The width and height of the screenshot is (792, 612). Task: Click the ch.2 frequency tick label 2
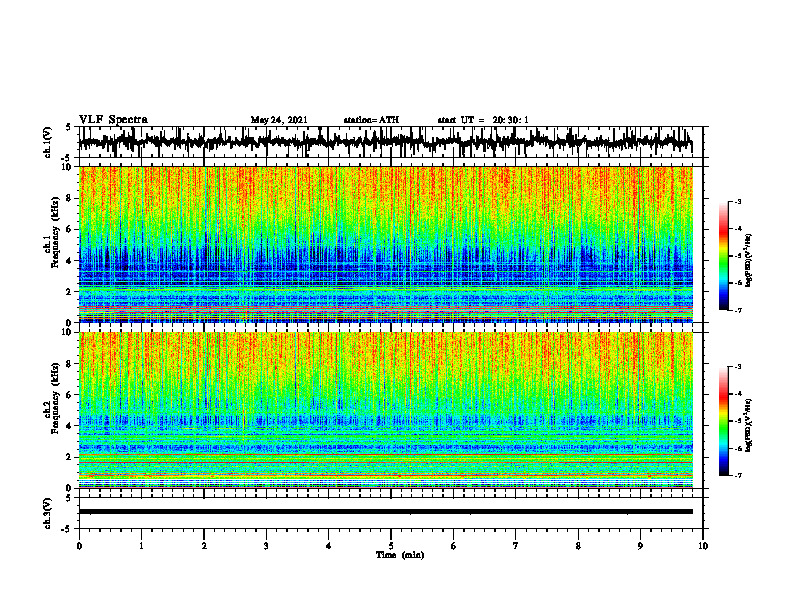(69, 457)
